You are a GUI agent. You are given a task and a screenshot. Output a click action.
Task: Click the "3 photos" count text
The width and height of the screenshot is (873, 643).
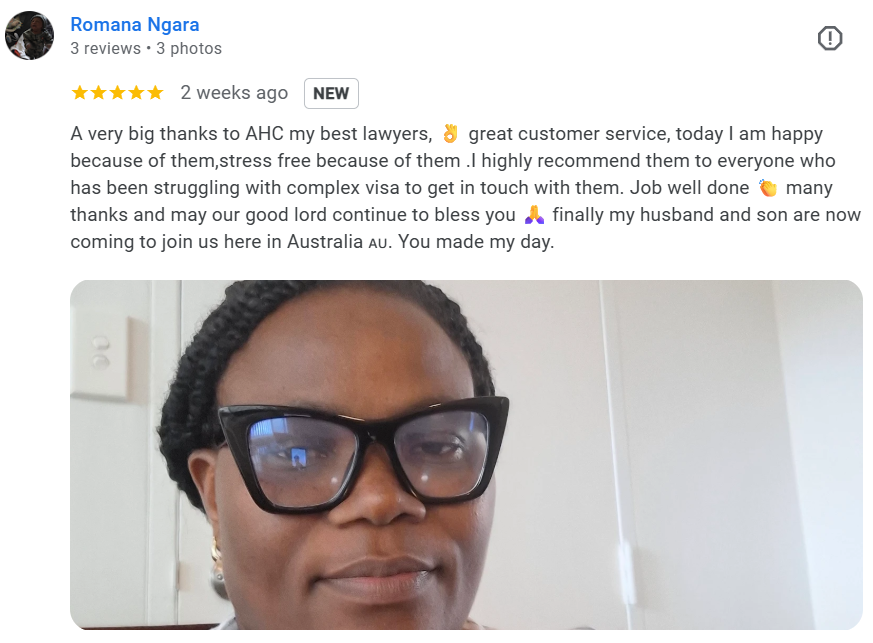coord(189,48)
